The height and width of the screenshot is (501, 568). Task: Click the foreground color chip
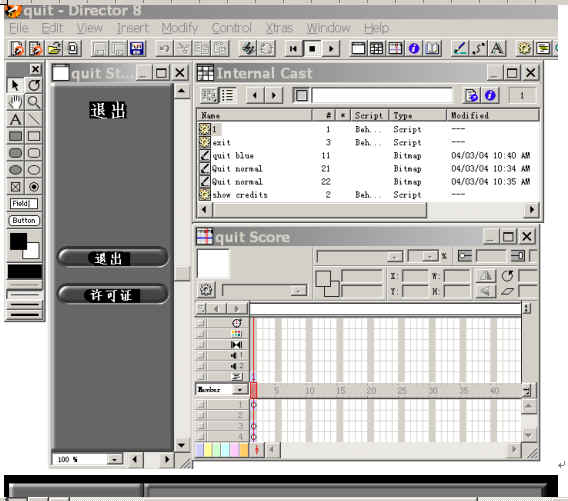[18, 241]
